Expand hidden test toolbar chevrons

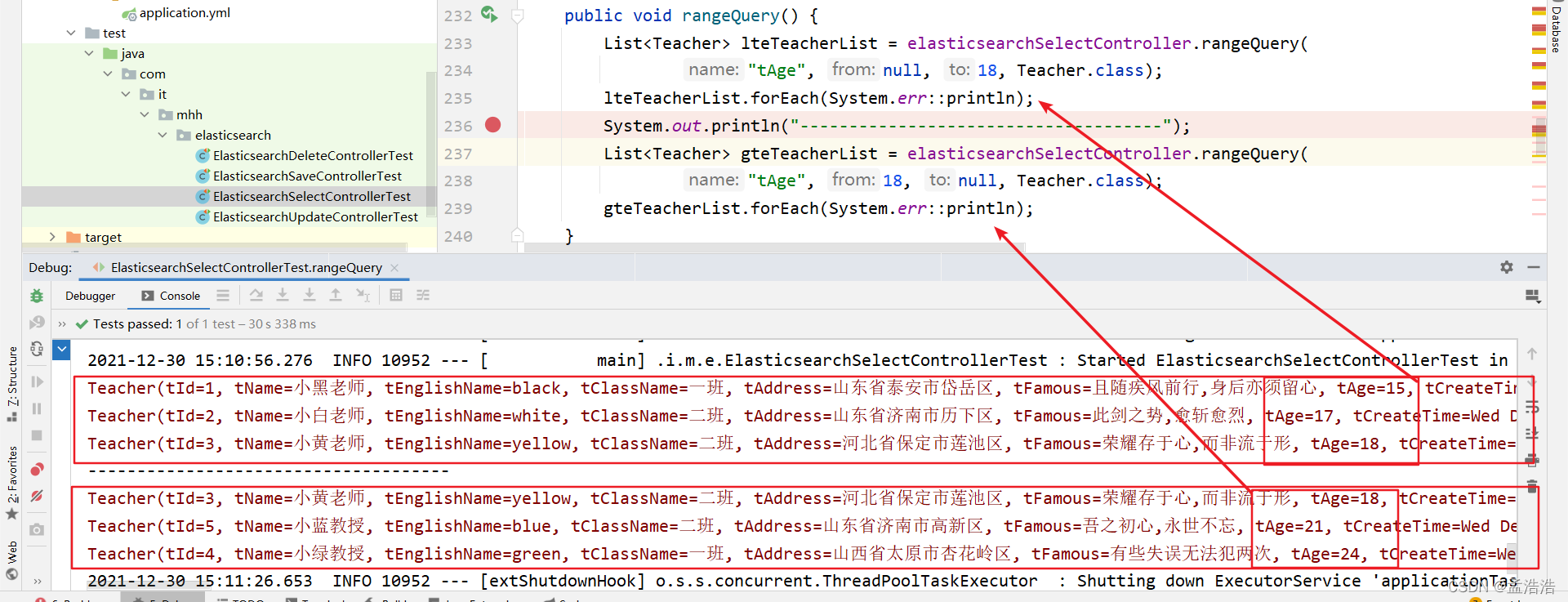coord(62,324)
